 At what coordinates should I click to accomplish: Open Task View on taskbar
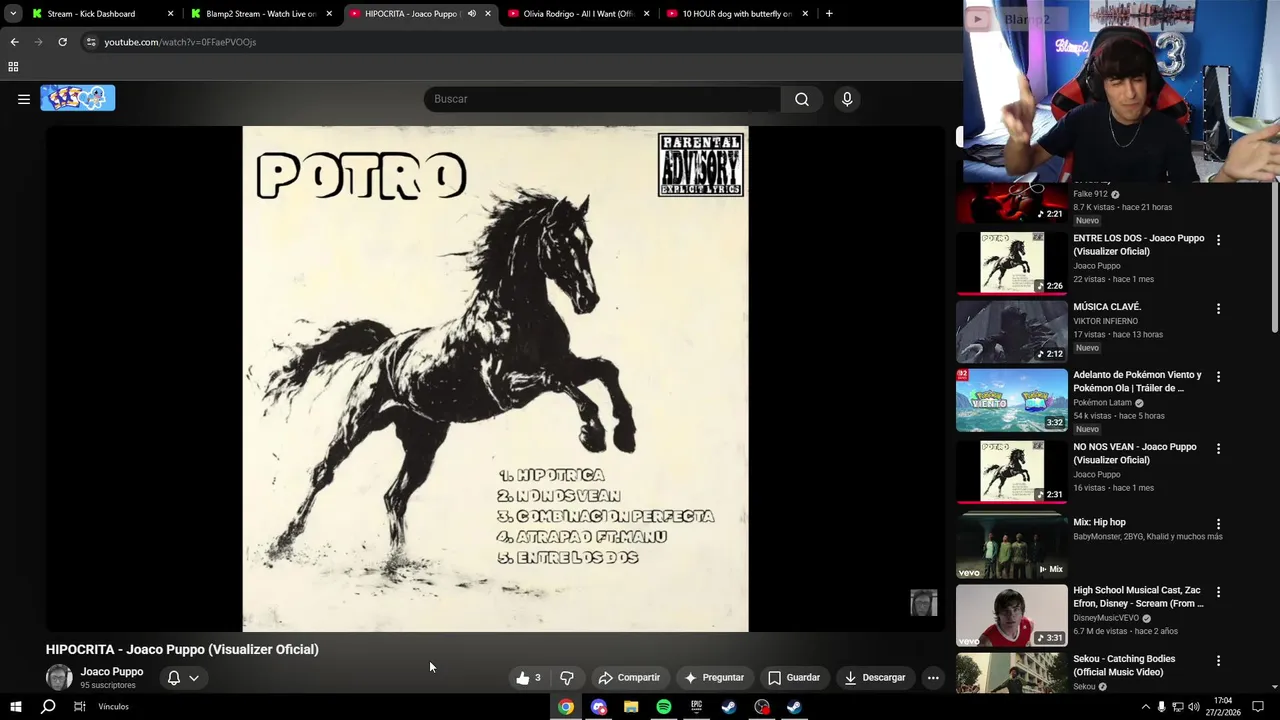[x=79, y=707]
